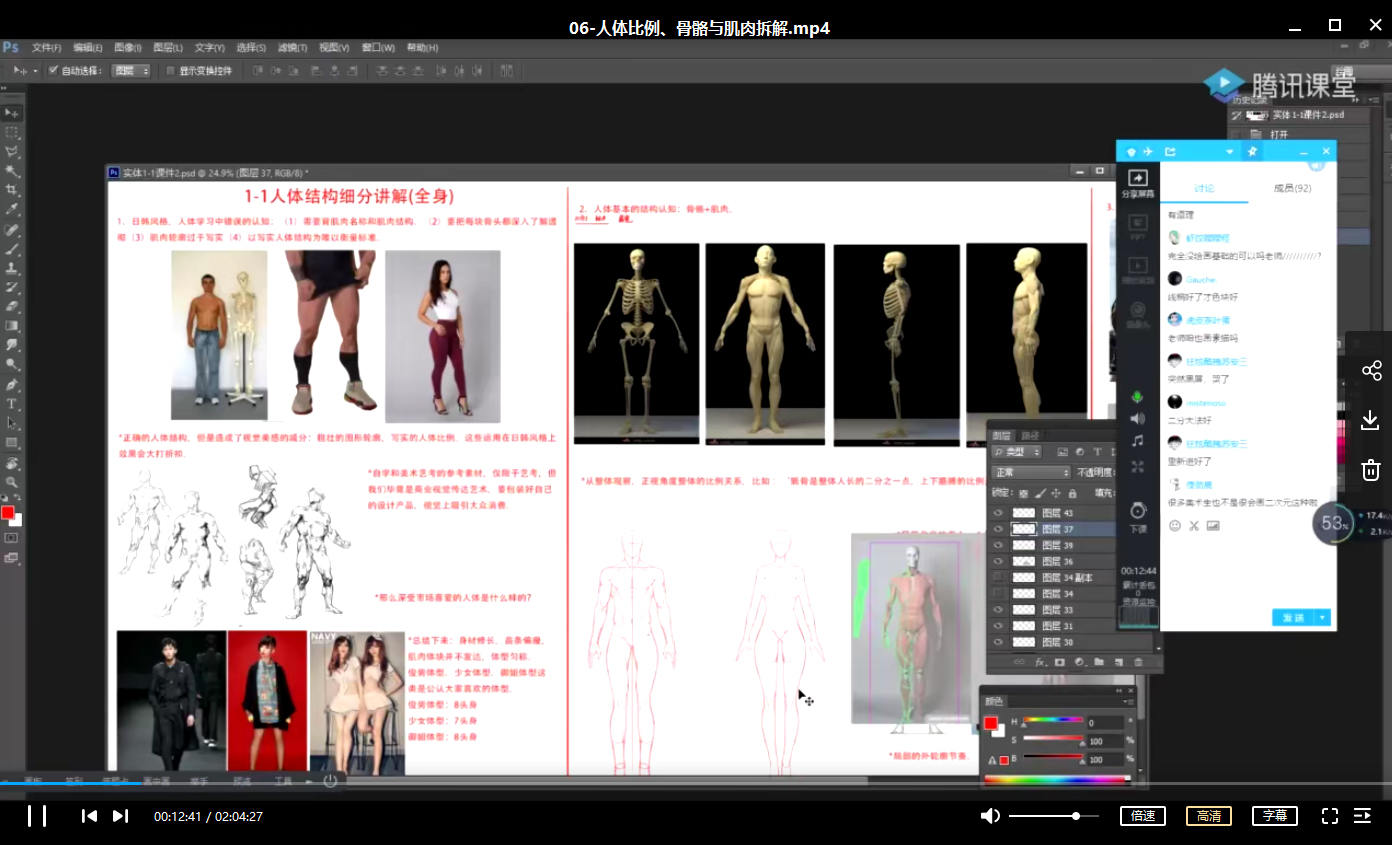Open the 滤镜(T) menu

tap(293, 47)
